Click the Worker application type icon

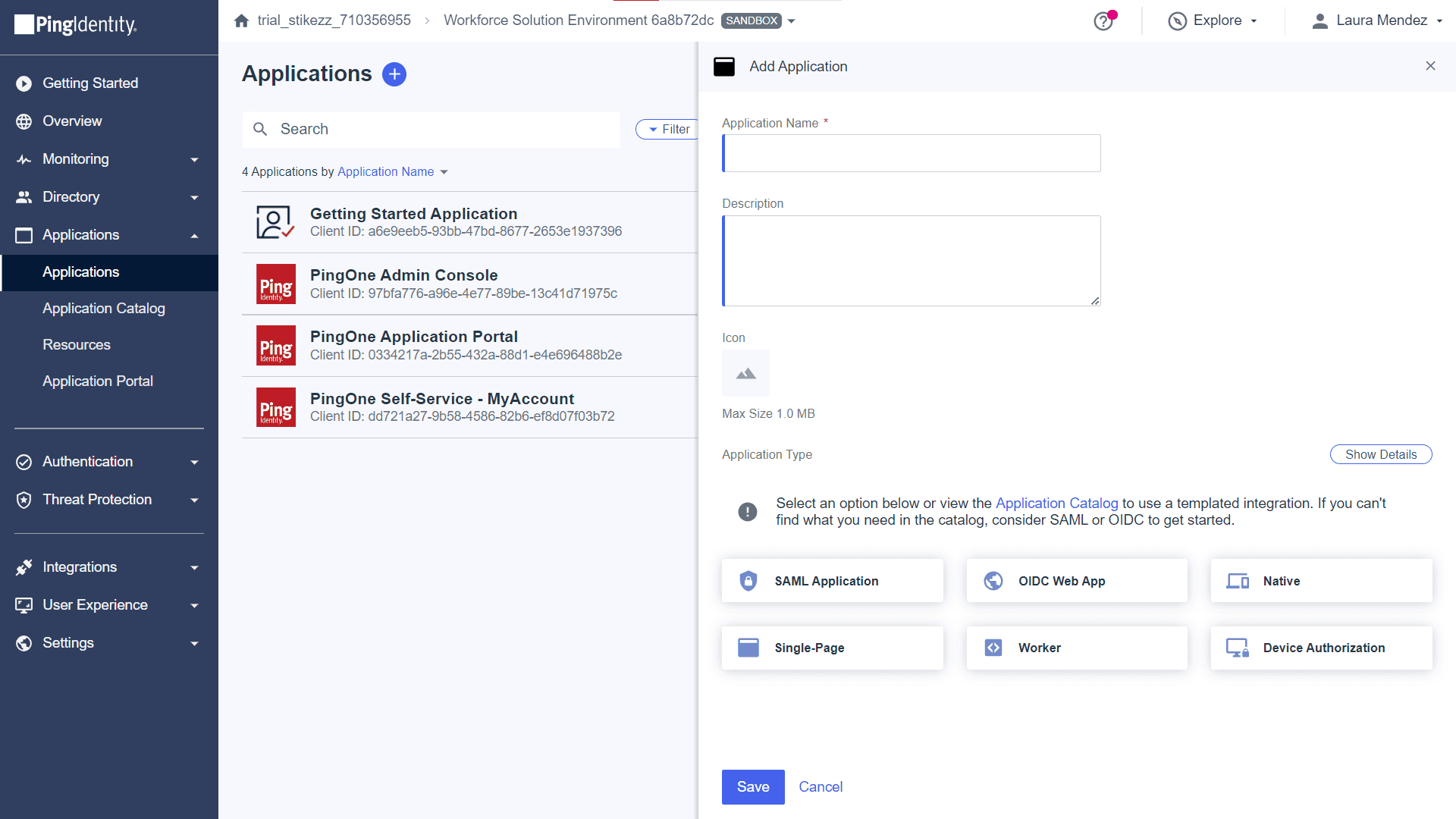tap(993, 648)
